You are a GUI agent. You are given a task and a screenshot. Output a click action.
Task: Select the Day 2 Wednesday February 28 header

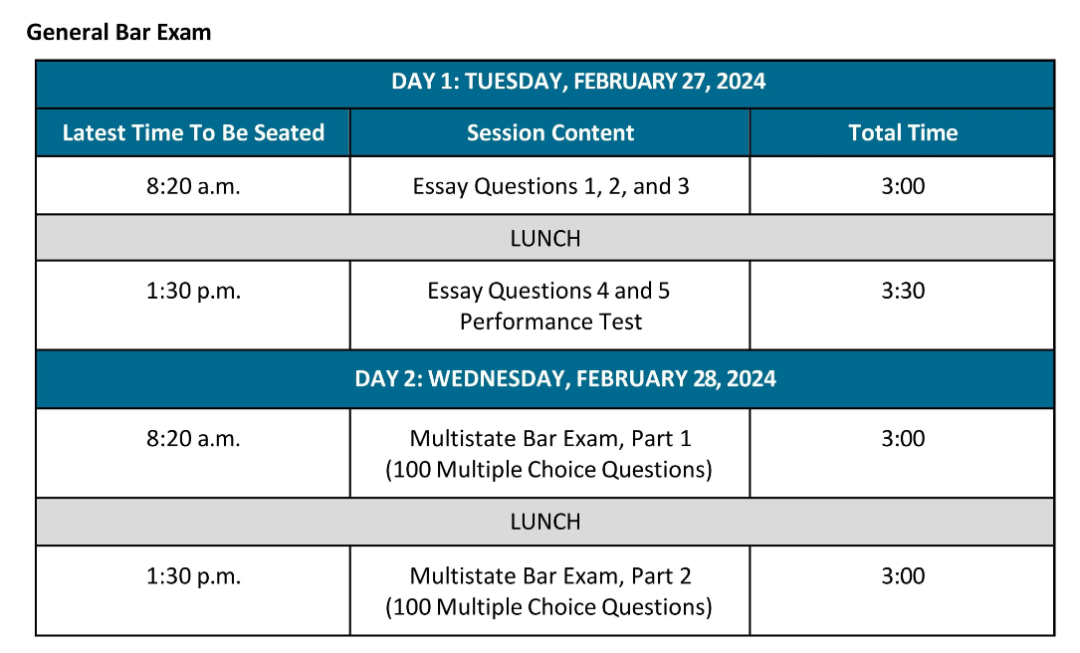point(545,379)
